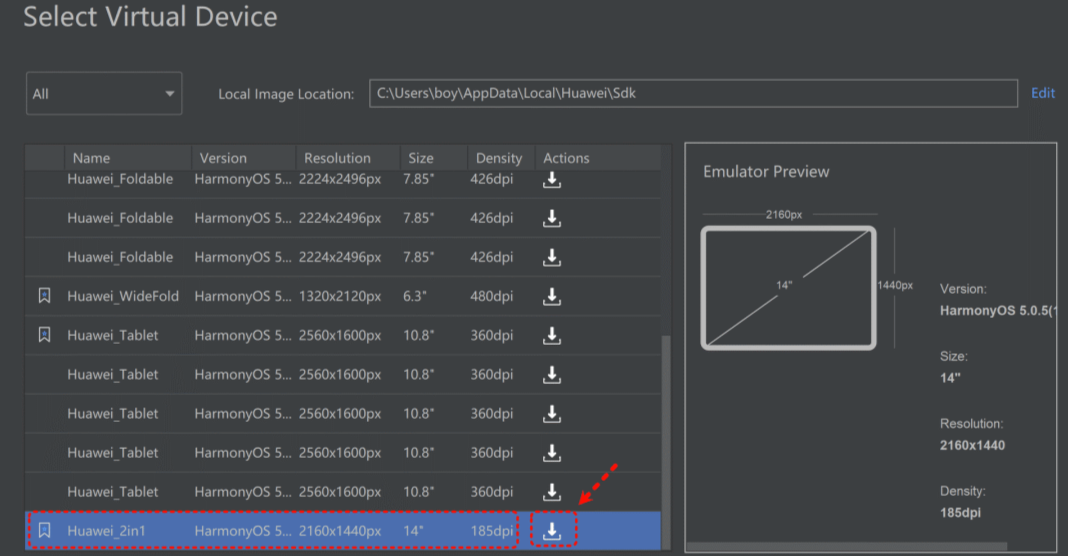Click the bookmark icon beside Huawei_2in1
1068x556 pixels.
point(44,530)
